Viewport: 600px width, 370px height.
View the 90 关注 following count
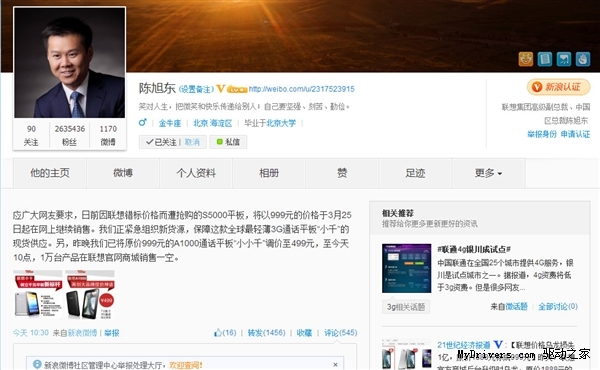pyautogui.click(x=31, y=135)
